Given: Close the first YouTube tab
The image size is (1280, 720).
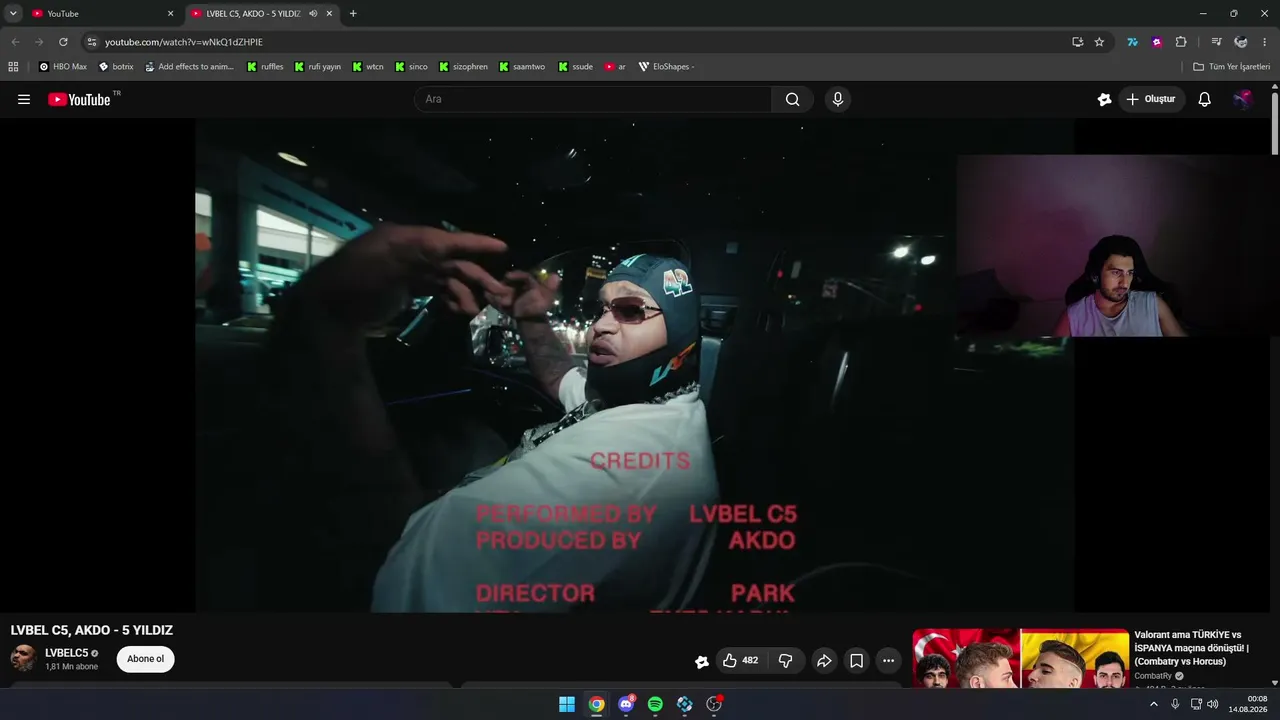Looking at the screenshot, I should click(170, 14).
